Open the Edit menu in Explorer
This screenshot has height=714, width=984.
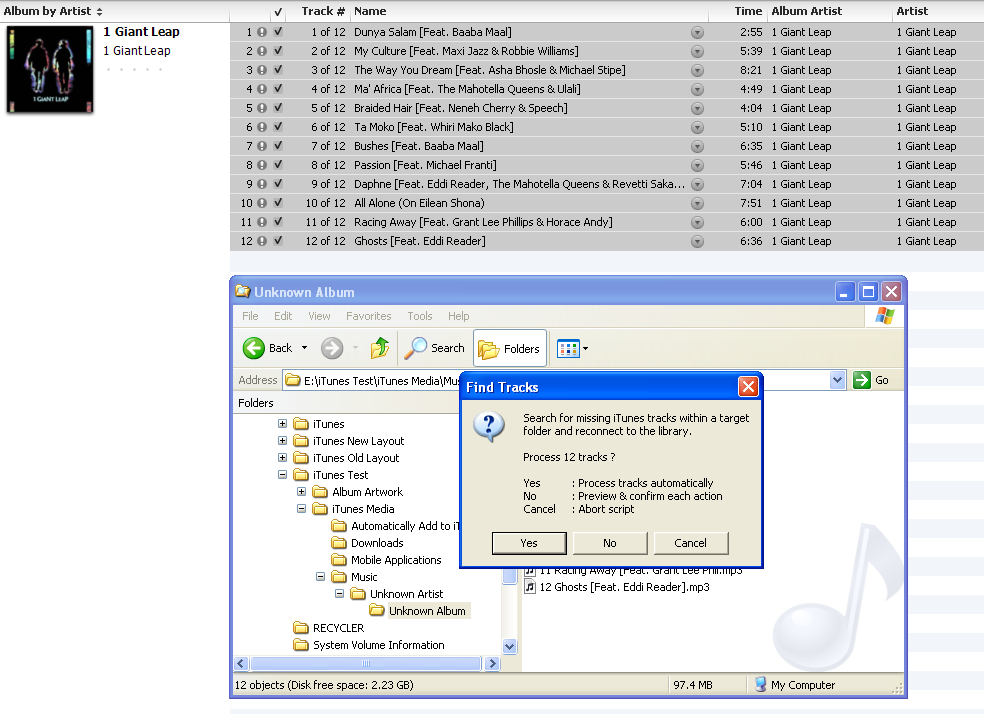pyautogui.click(x=283, y=316)
